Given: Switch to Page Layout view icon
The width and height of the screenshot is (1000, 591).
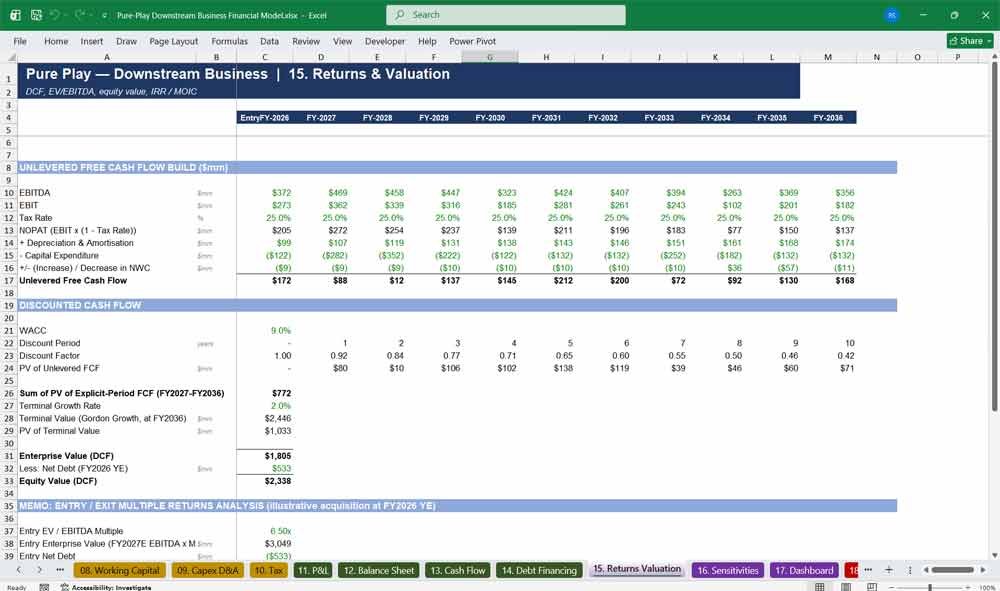Looking at the screenshot, I should click(x=846, y=587).
